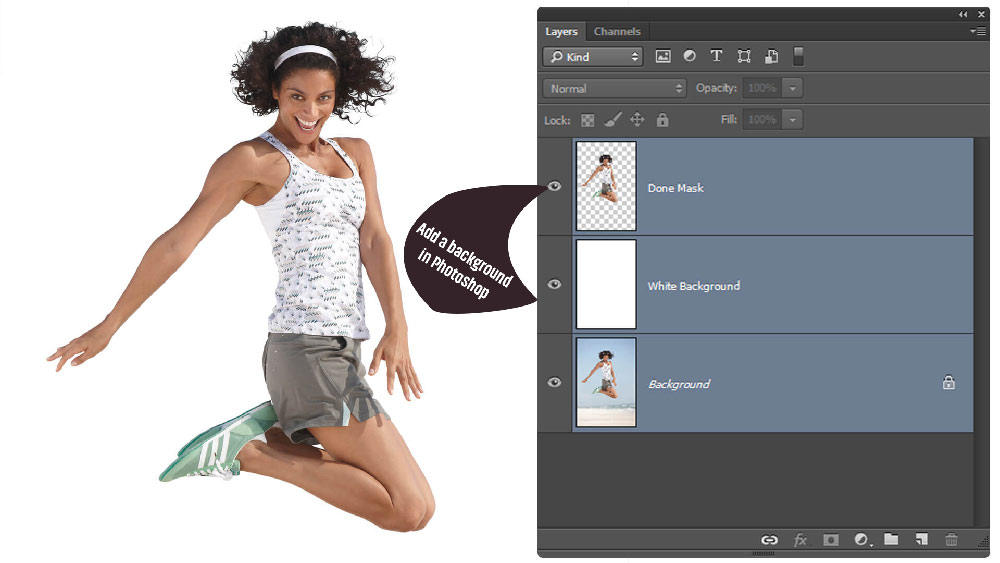Filter layers by pixel layer icon
This screenshot has width=1000, height=563.
(663, 56)
